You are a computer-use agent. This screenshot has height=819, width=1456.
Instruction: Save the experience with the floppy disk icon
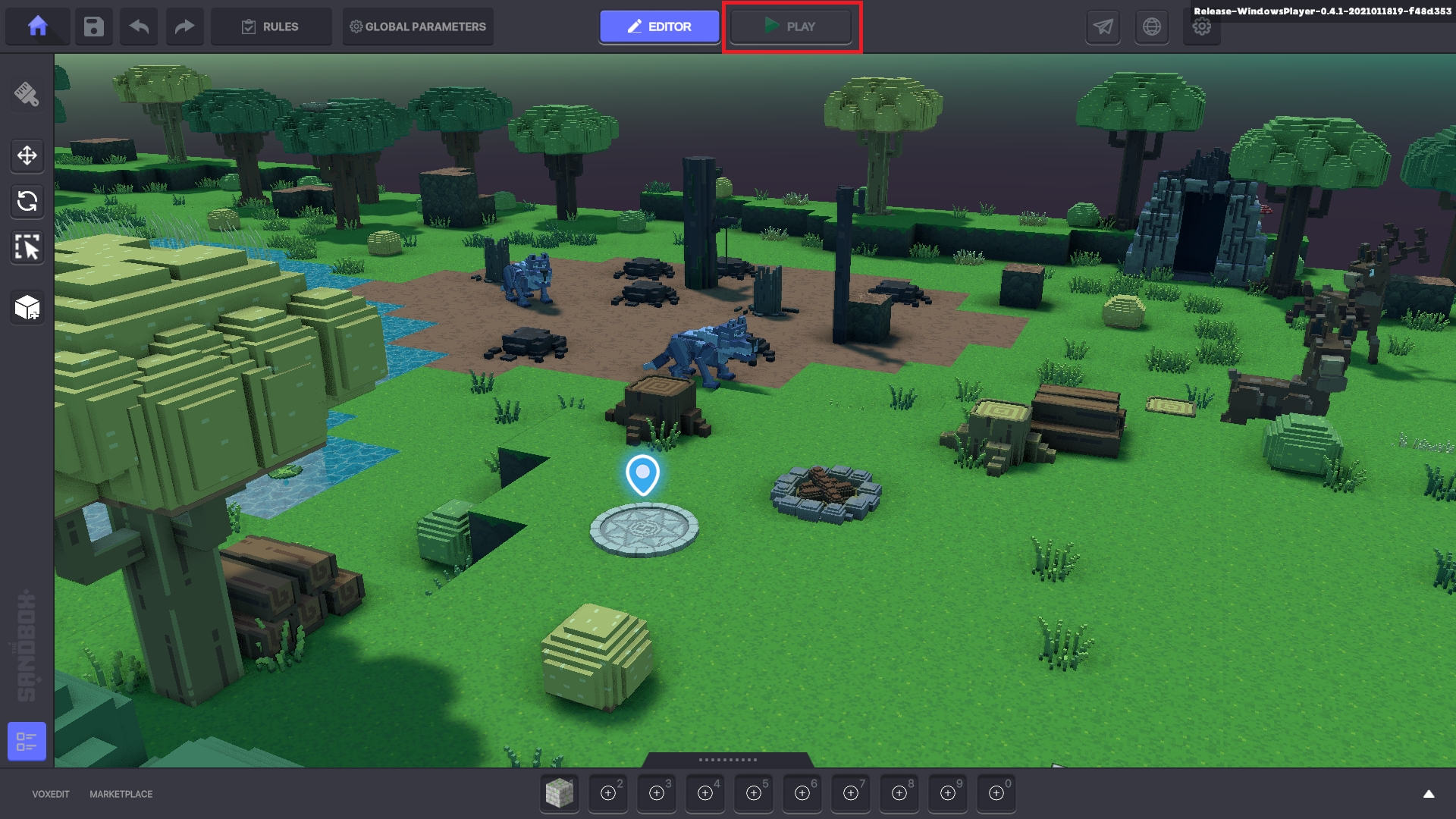tap(93, 27)
